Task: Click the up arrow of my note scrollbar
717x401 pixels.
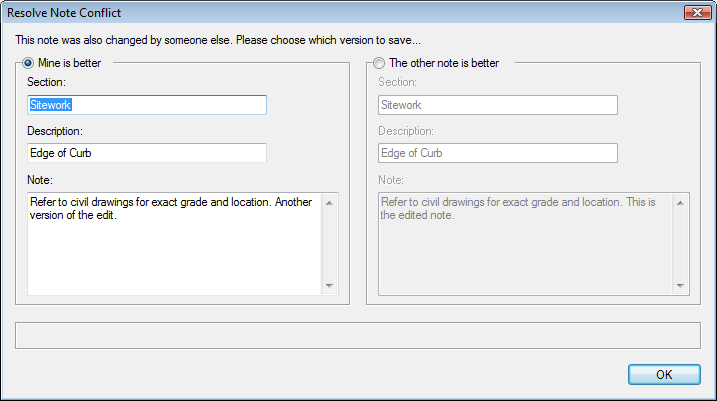Action: pyautogui.click(x=329, y=203)
